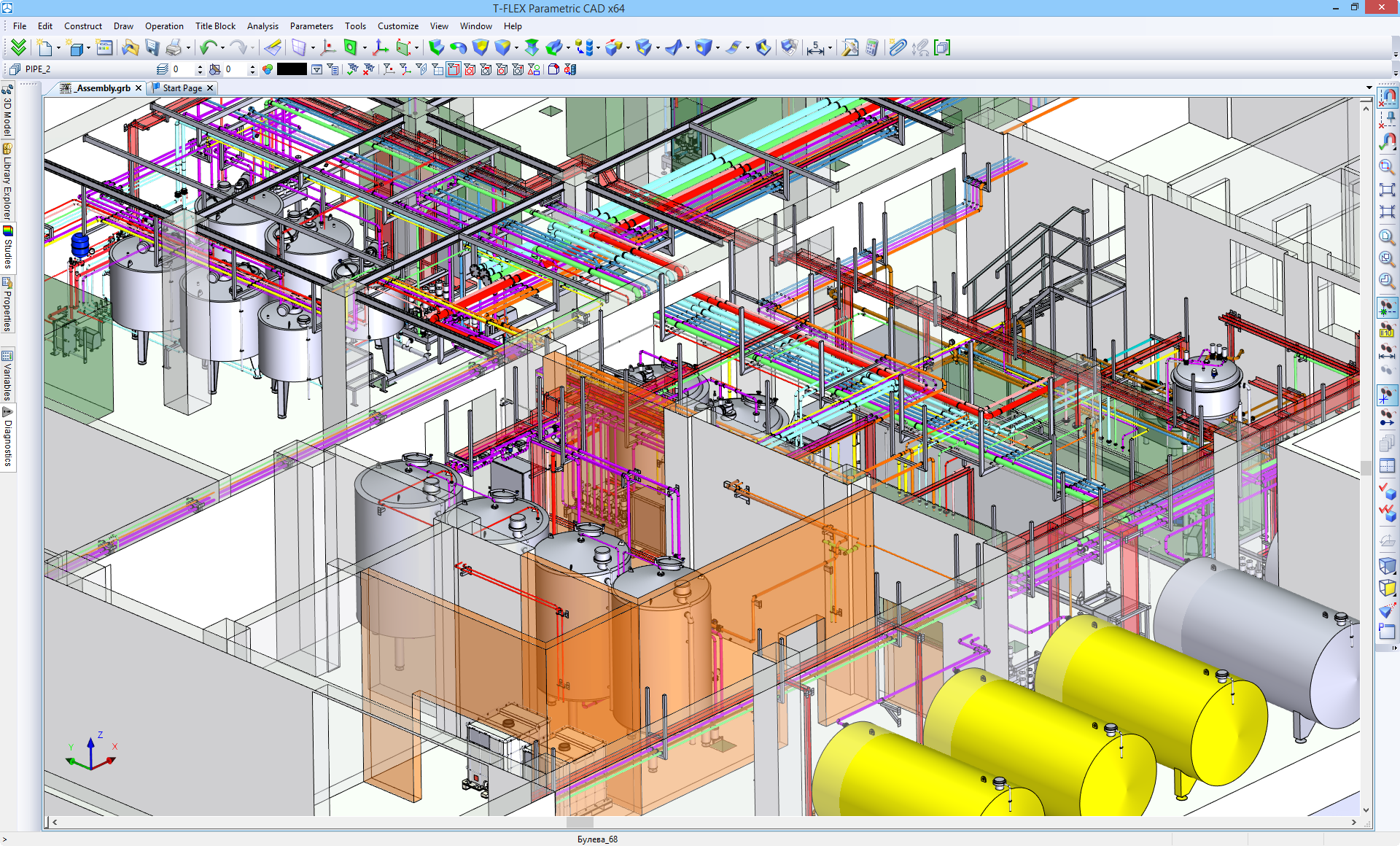Open the Studies side panel
This screenshot has height=846, width=1400.
point(8,248)
